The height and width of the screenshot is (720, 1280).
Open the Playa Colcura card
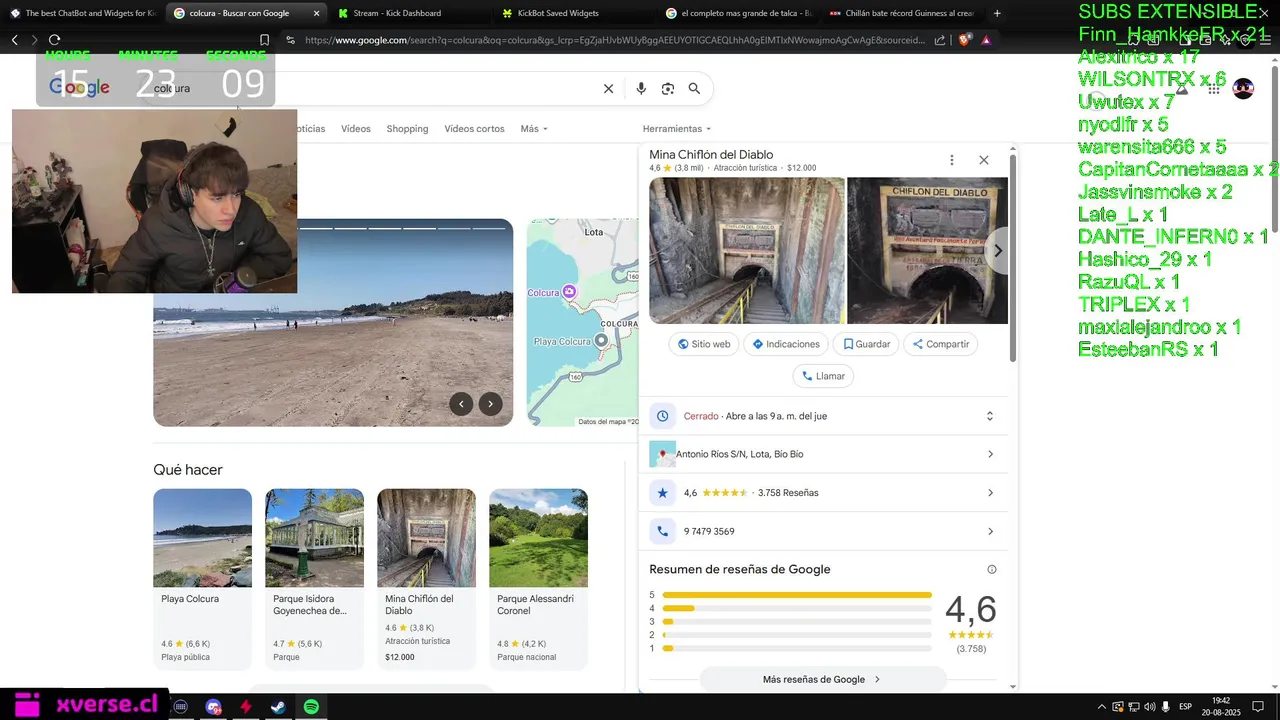(202, 578)
